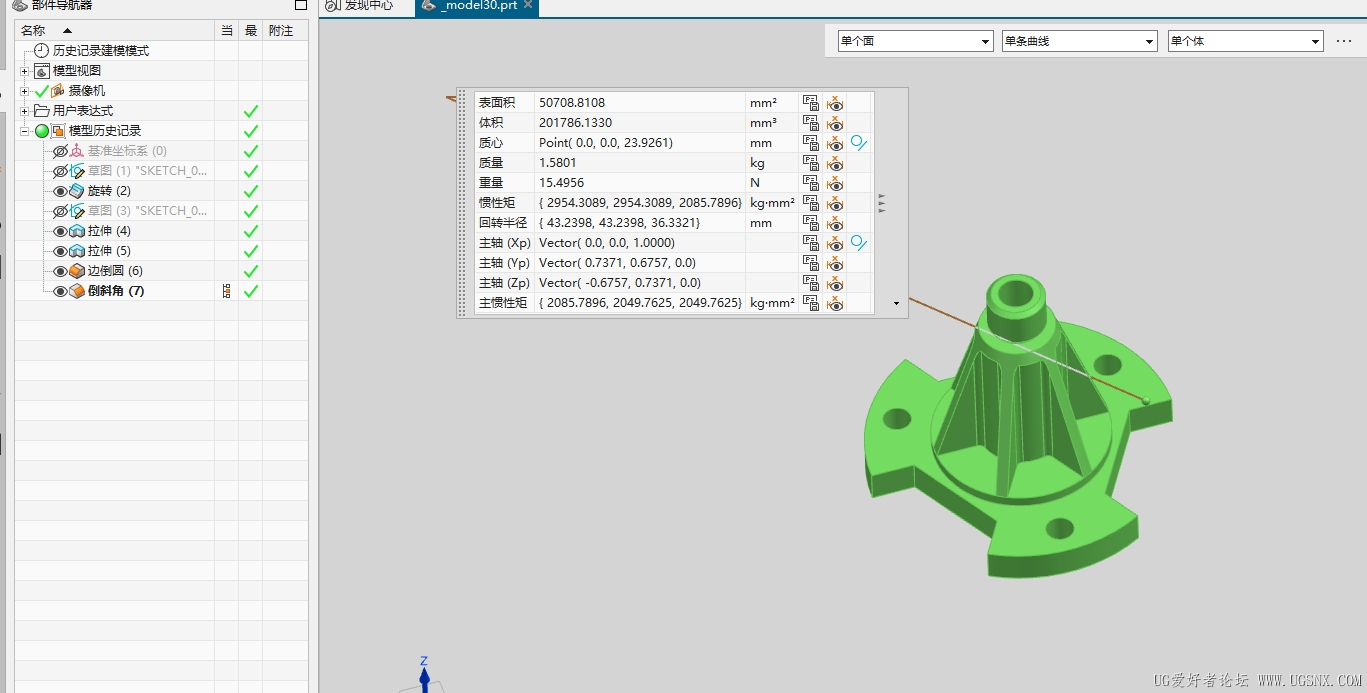Image resolution: width=1367 pixels, height=693 pixels.
Task: Select the _model30.prt tab
Action: (x=478, y=6)
